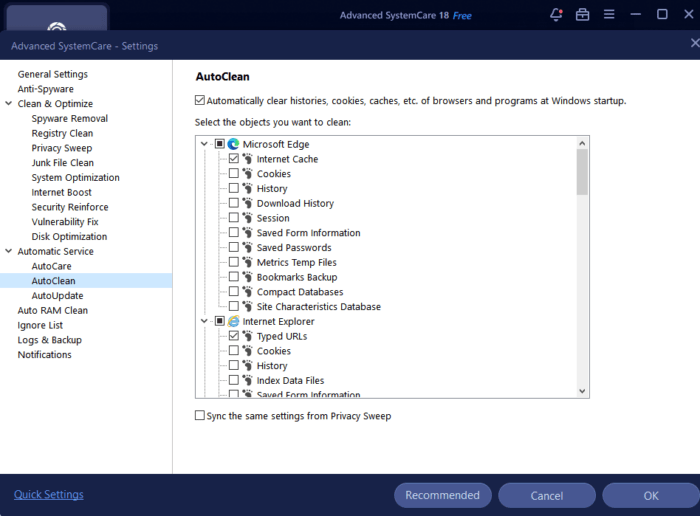
Task: Open the Privacy Sweep settings page
Action: (x=61, y=148)
